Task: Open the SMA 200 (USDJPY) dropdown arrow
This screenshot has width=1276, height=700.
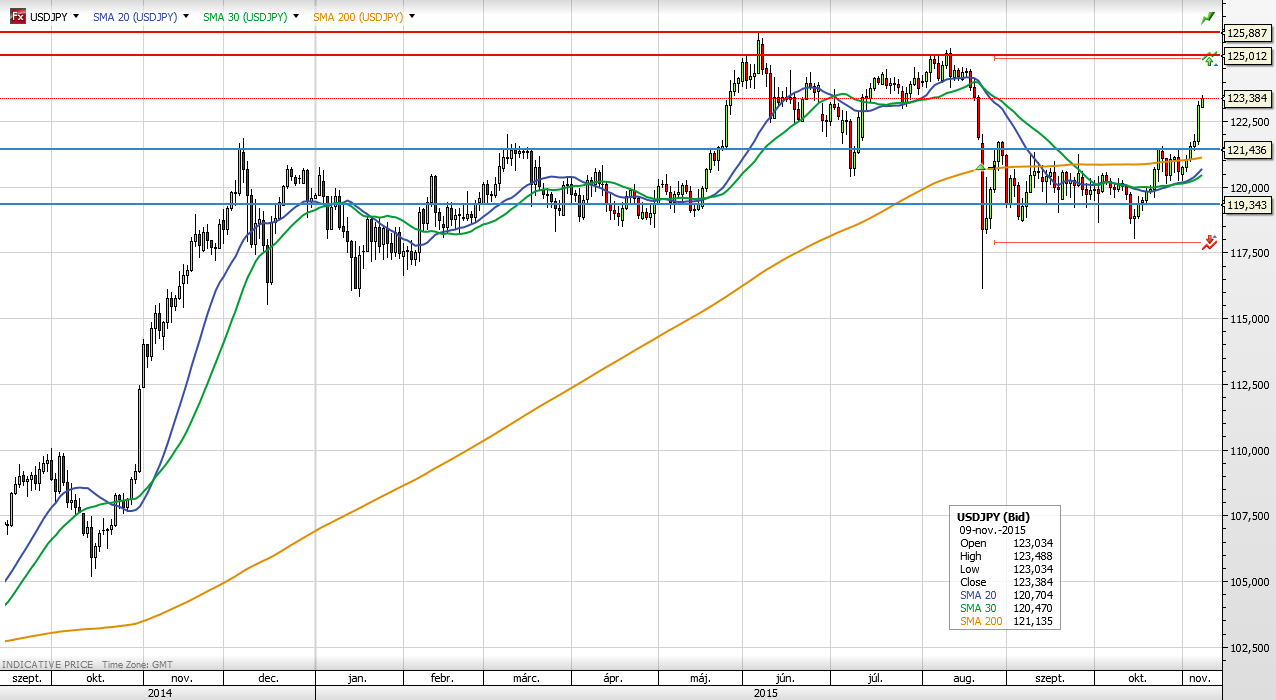Action: 412,17
